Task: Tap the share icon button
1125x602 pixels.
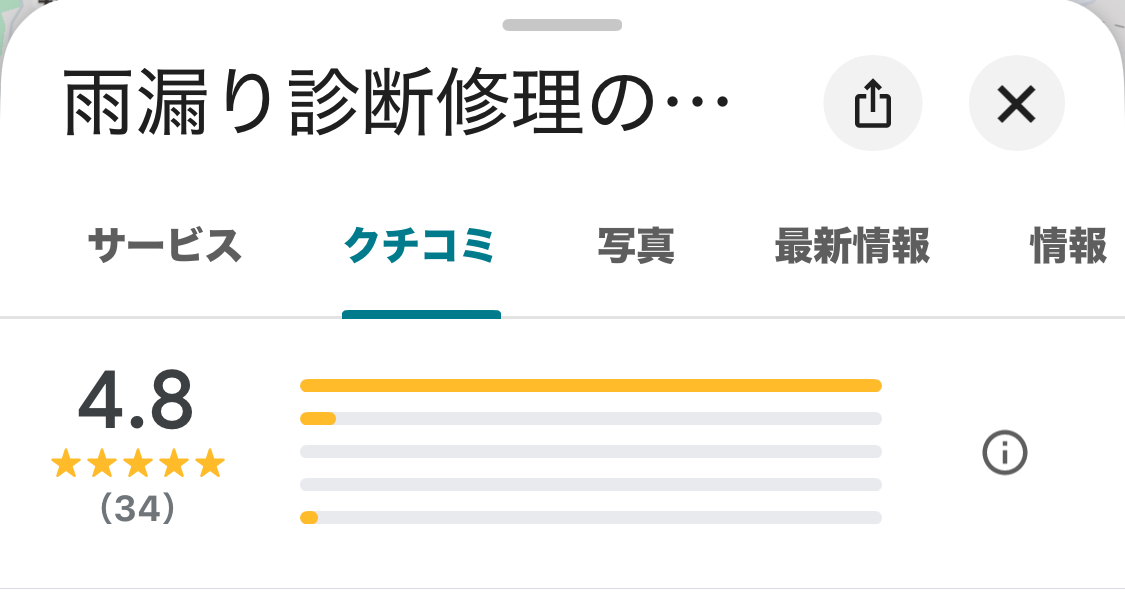Action: click(872, 103)
